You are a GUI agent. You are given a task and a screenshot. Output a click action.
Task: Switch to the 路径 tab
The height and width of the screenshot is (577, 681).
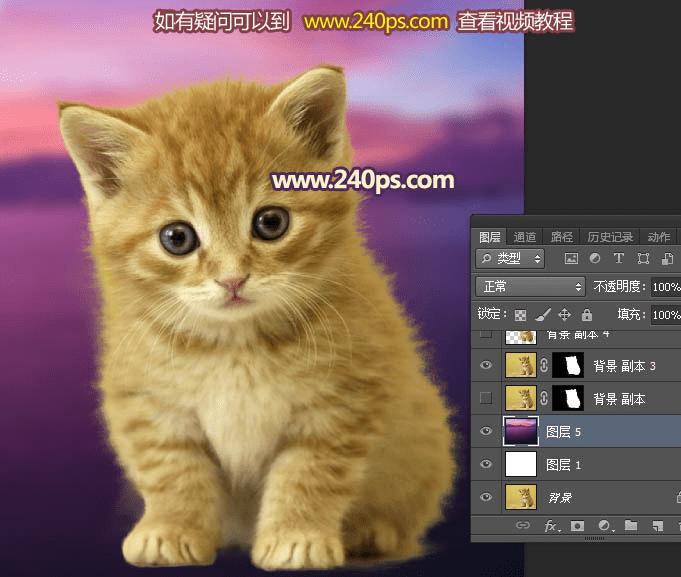(561, 237)
